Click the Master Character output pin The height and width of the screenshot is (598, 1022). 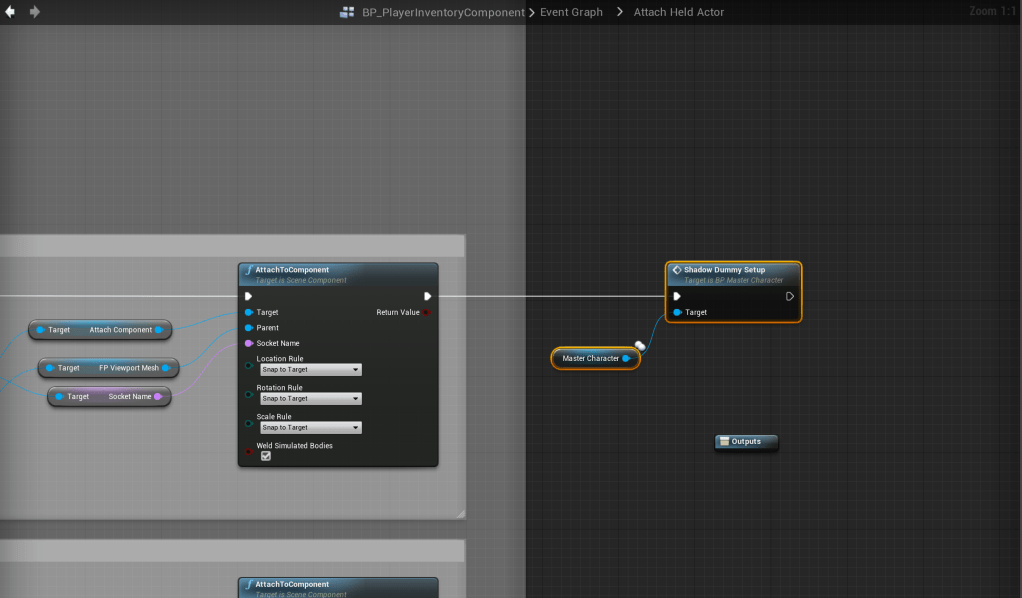pos(626,358)
